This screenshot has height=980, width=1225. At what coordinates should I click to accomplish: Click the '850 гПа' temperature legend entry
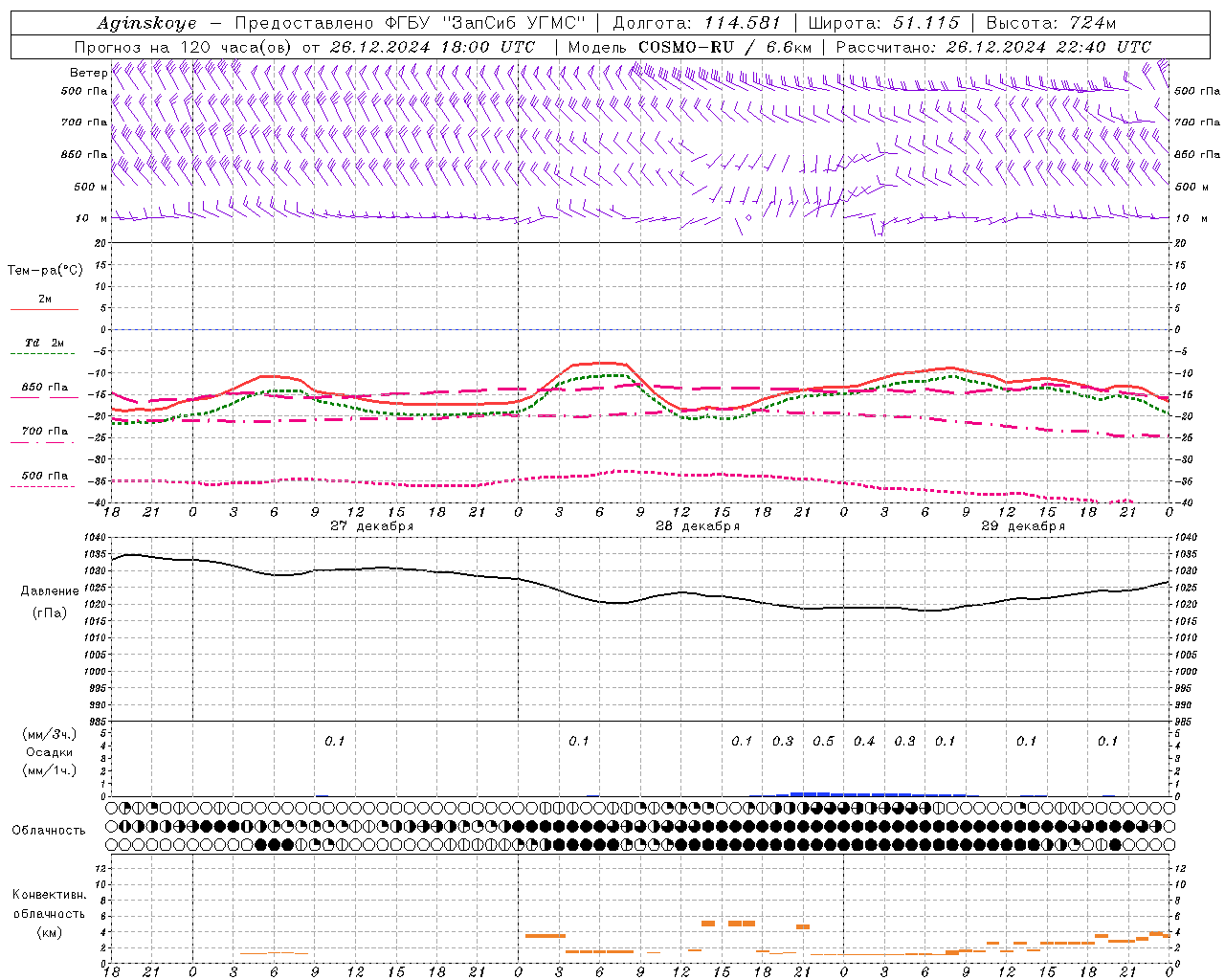click(45, 388)
